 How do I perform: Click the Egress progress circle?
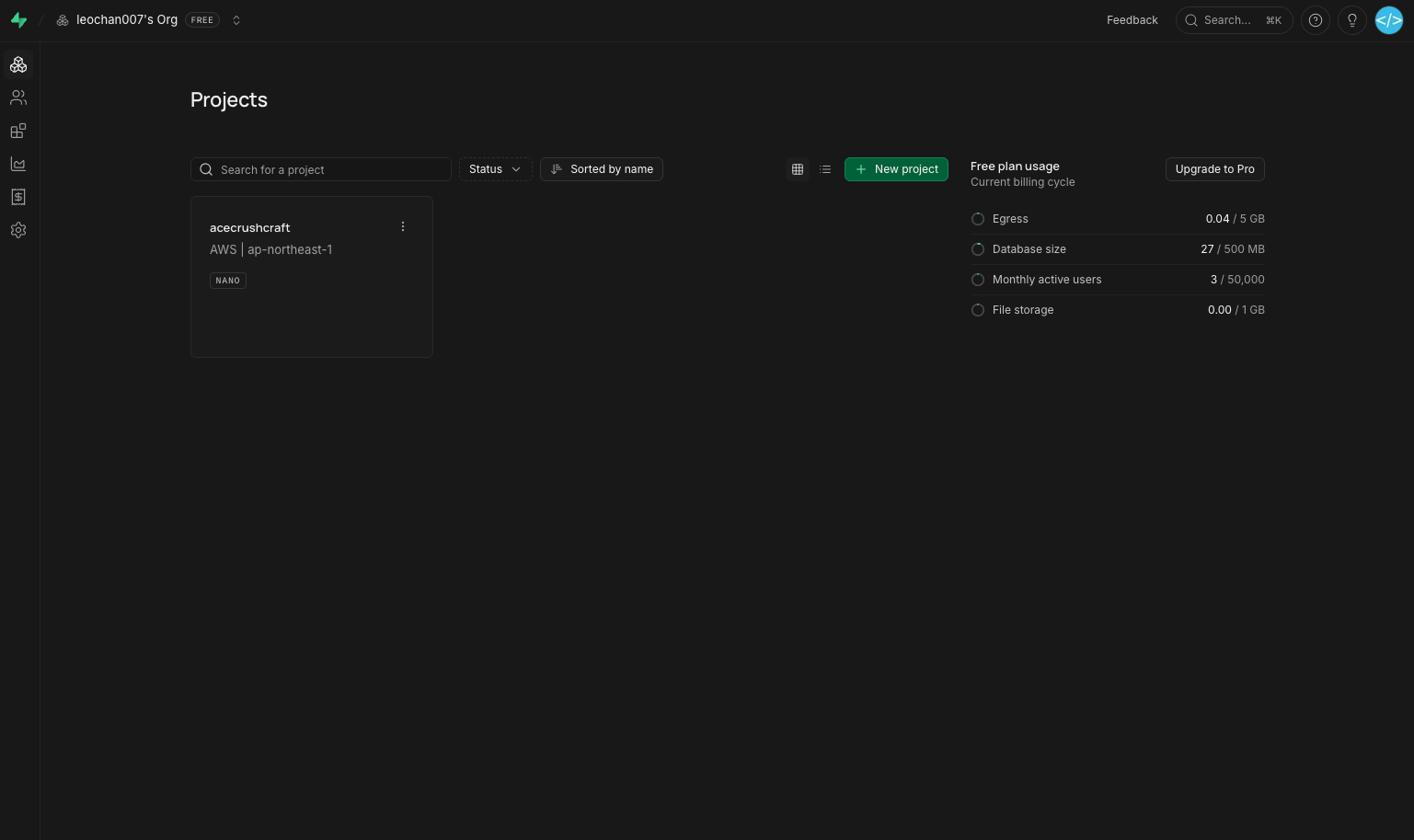(x=978, y=219)
